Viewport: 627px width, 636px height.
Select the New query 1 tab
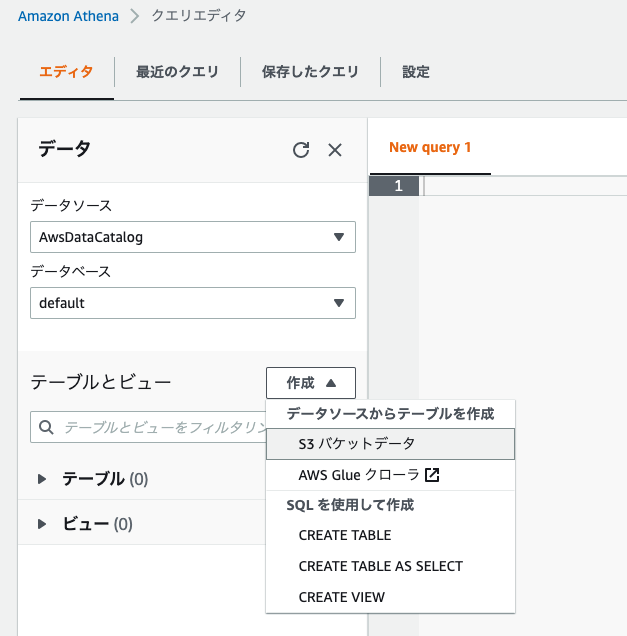(x=430, y=147)
